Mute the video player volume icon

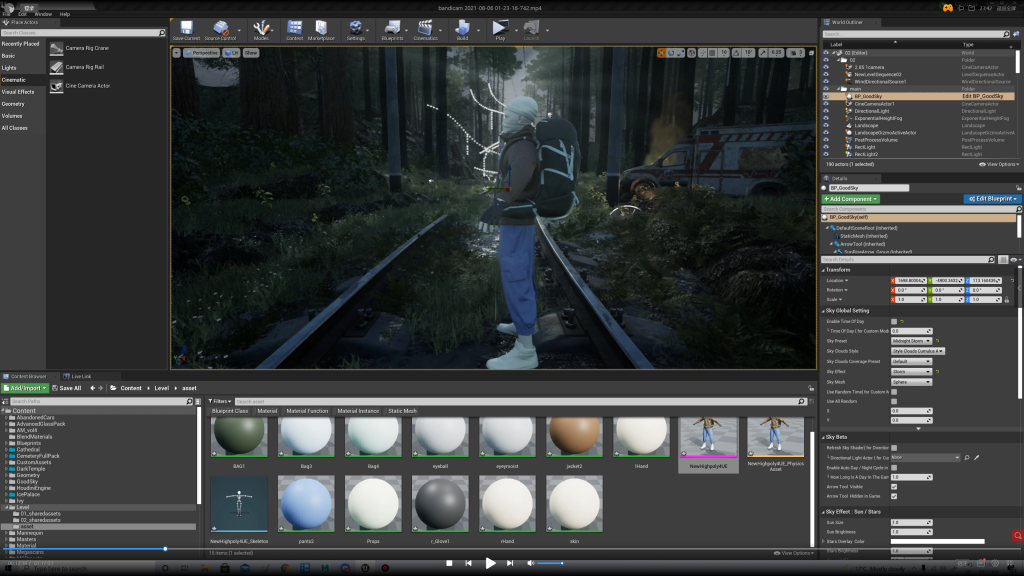pos(530,563)
